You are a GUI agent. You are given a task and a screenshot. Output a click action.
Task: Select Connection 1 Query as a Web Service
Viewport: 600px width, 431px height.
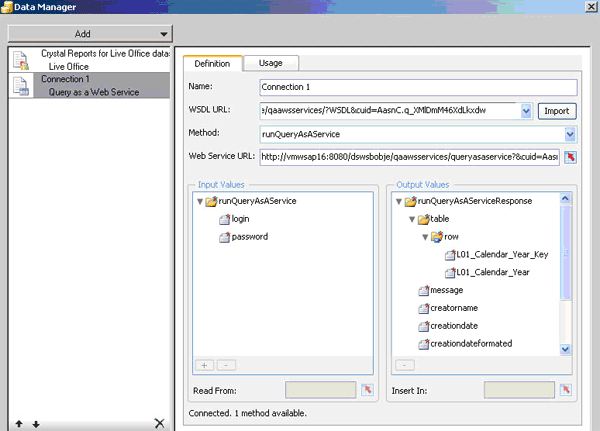88,85
